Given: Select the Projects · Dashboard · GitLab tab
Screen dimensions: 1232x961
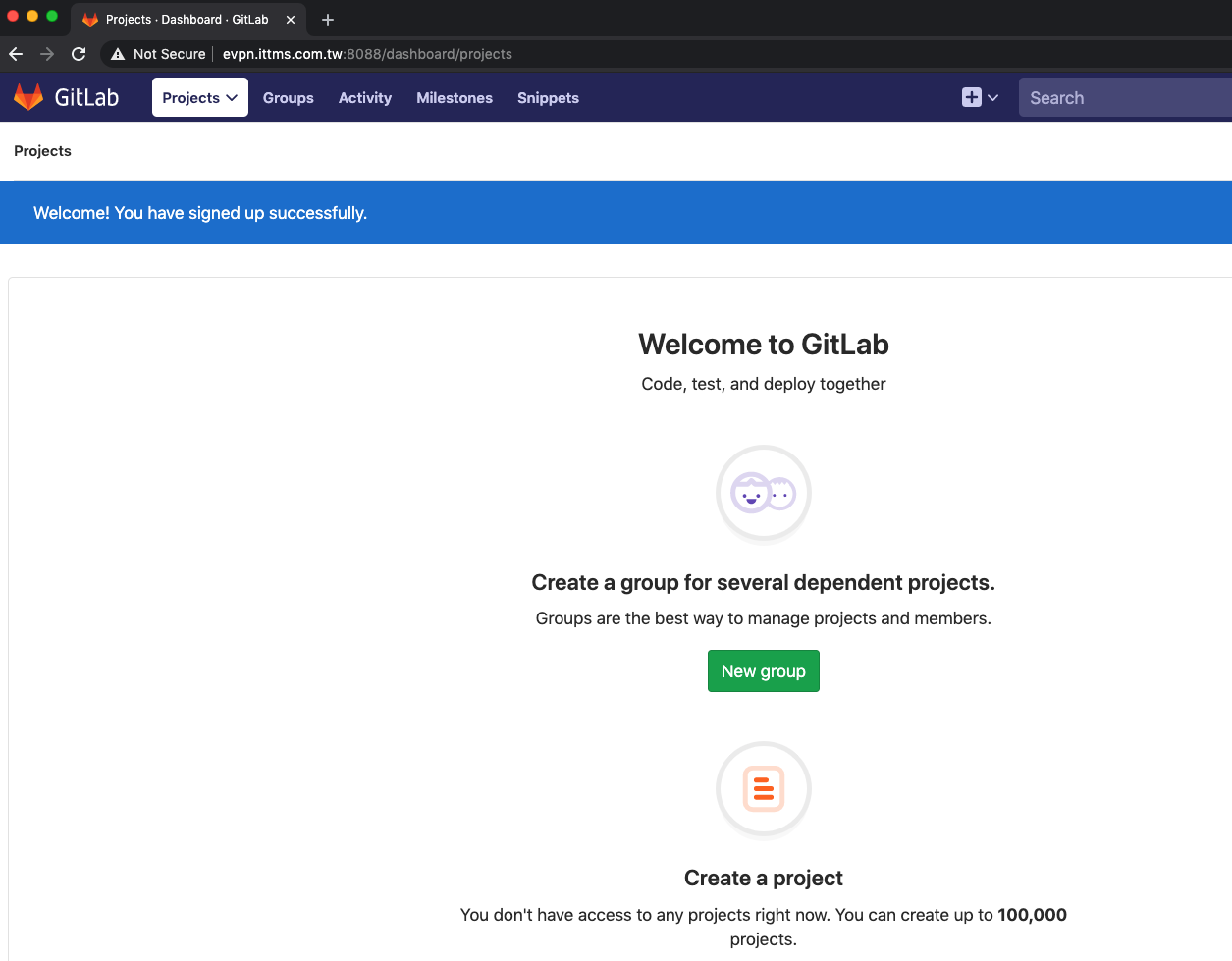Looking at the screenshot, I should 187,20.
